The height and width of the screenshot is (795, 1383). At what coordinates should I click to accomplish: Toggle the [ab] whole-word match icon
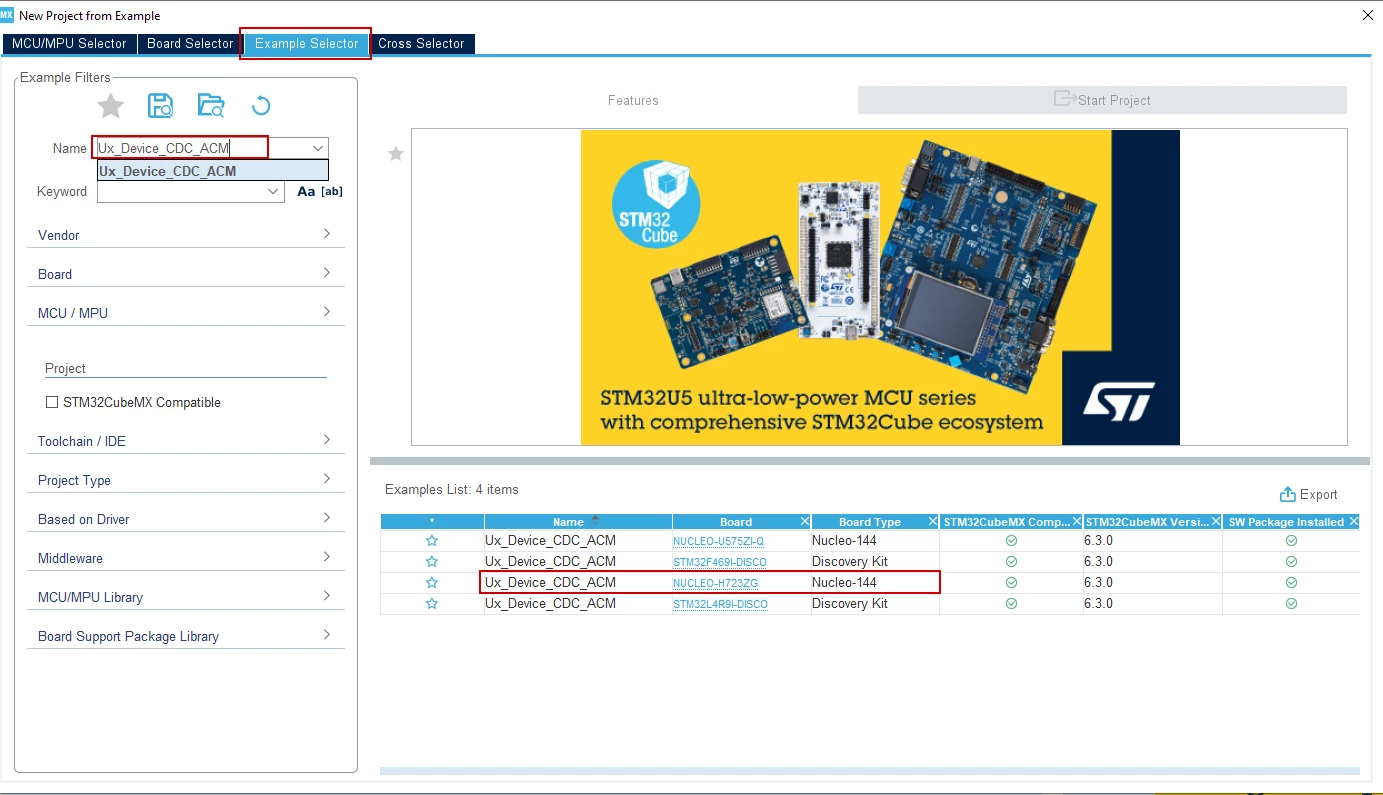coord(331,191)
